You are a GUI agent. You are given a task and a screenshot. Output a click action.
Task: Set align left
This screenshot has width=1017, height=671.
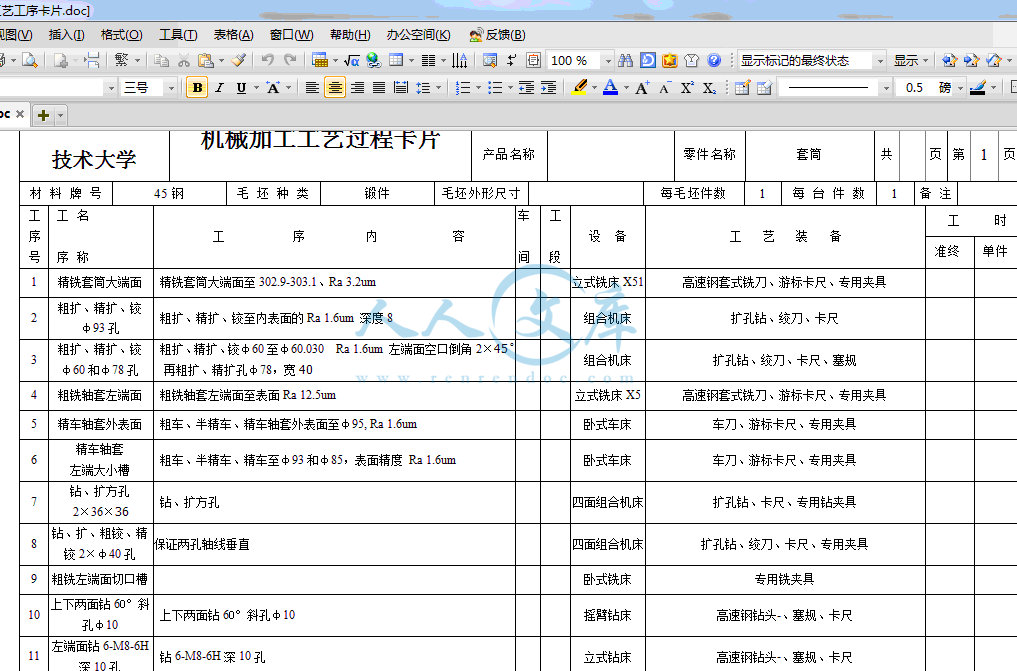(312, 88)
